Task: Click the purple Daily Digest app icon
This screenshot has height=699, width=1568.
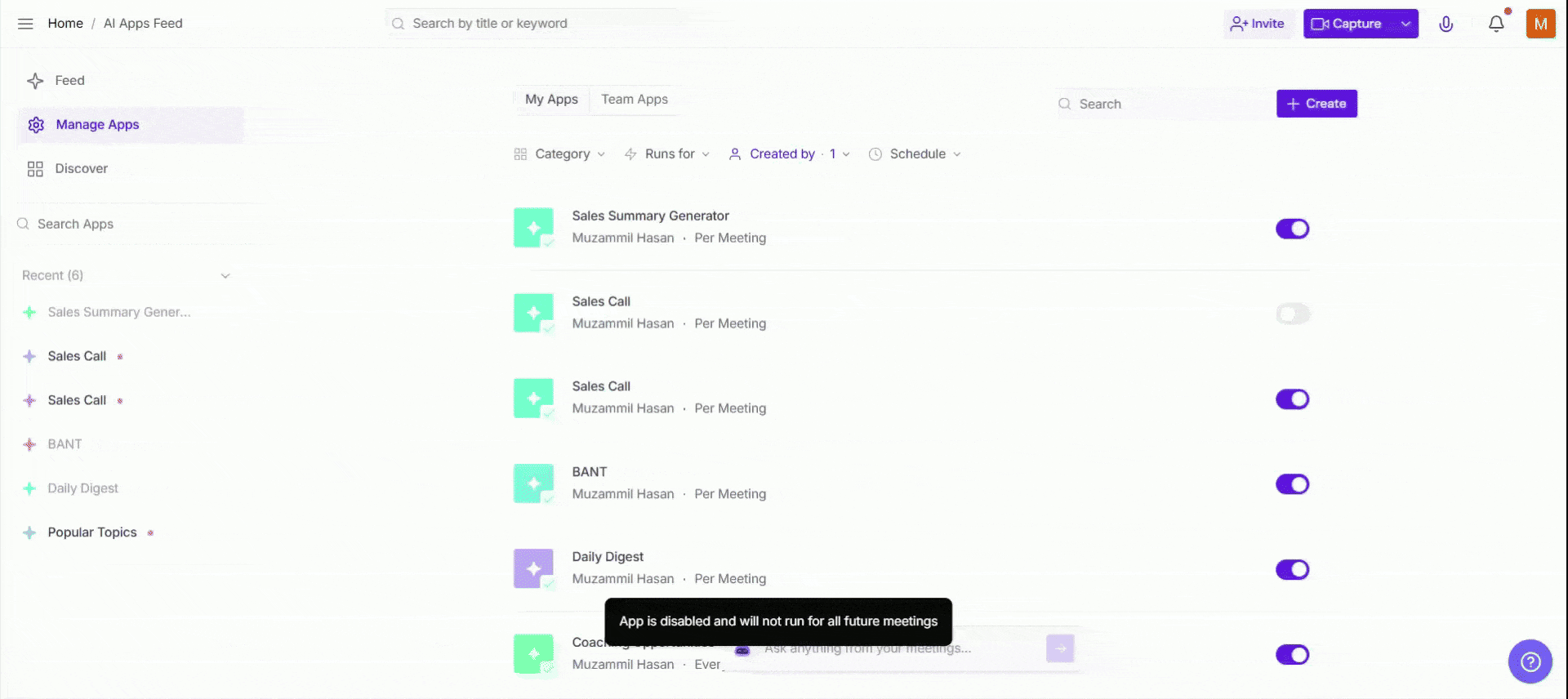Action: (x=533, y=568)
